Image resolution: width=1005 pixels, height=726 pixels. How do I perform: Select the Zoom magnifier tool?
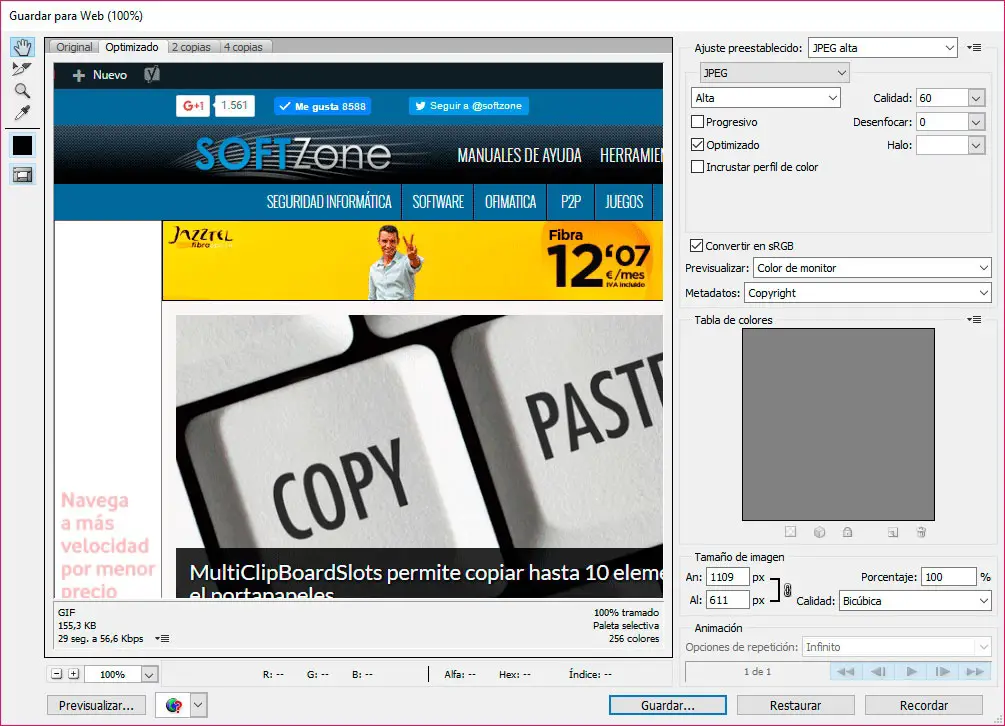click(22, 90)
